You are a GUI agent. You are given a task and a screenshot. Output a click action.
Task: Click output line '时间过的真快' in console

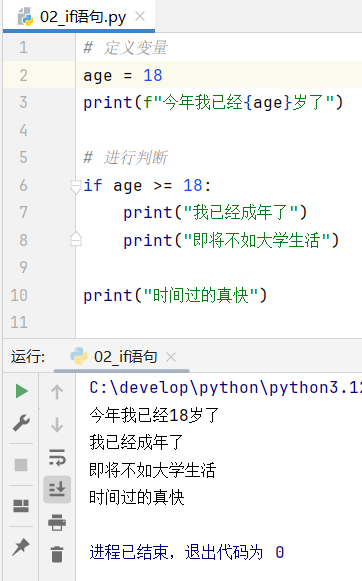pos(137,497)
